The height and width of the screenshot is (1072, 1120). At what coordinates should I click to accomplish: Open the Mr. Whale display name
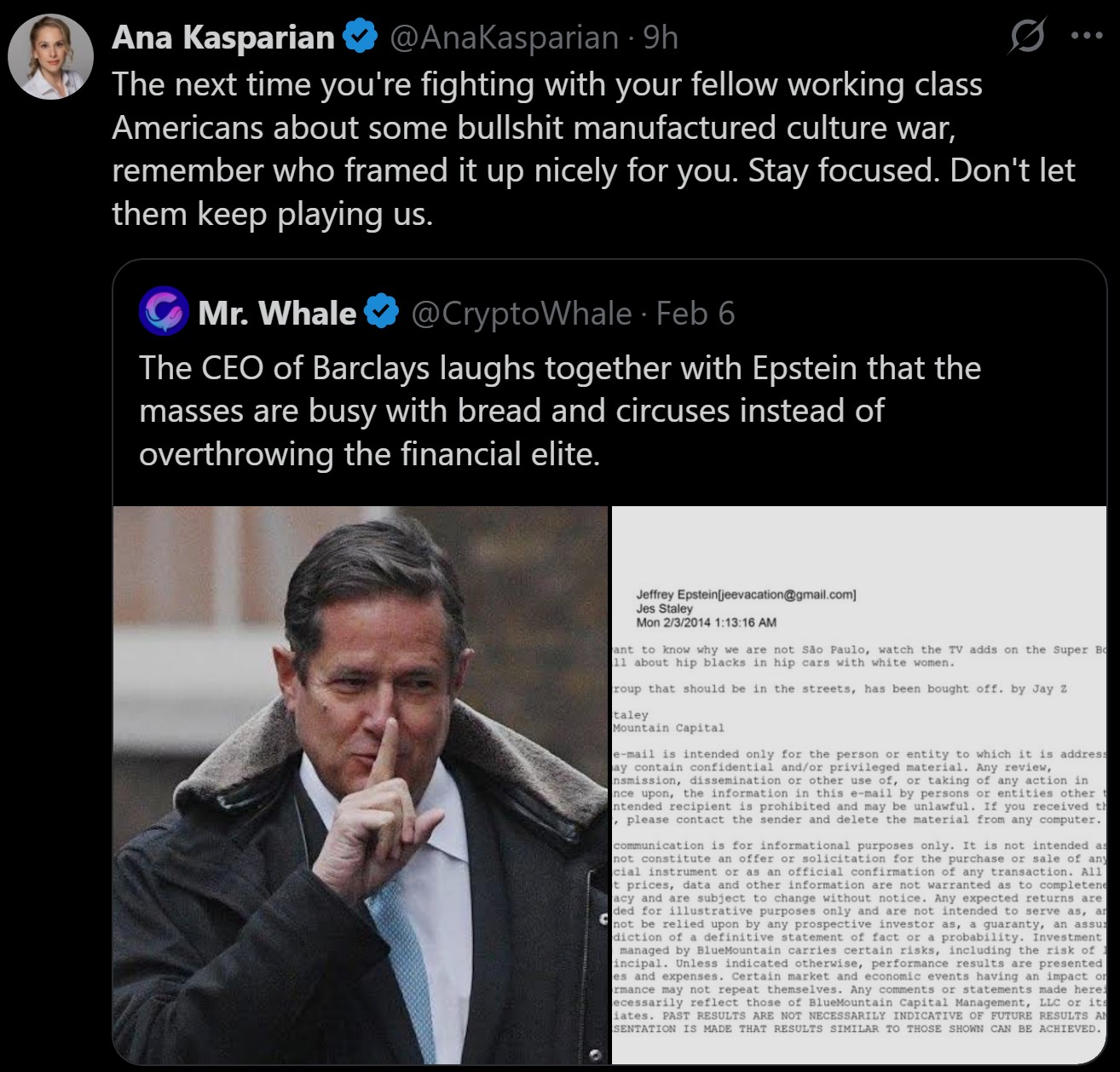click(x=277, y=314)
